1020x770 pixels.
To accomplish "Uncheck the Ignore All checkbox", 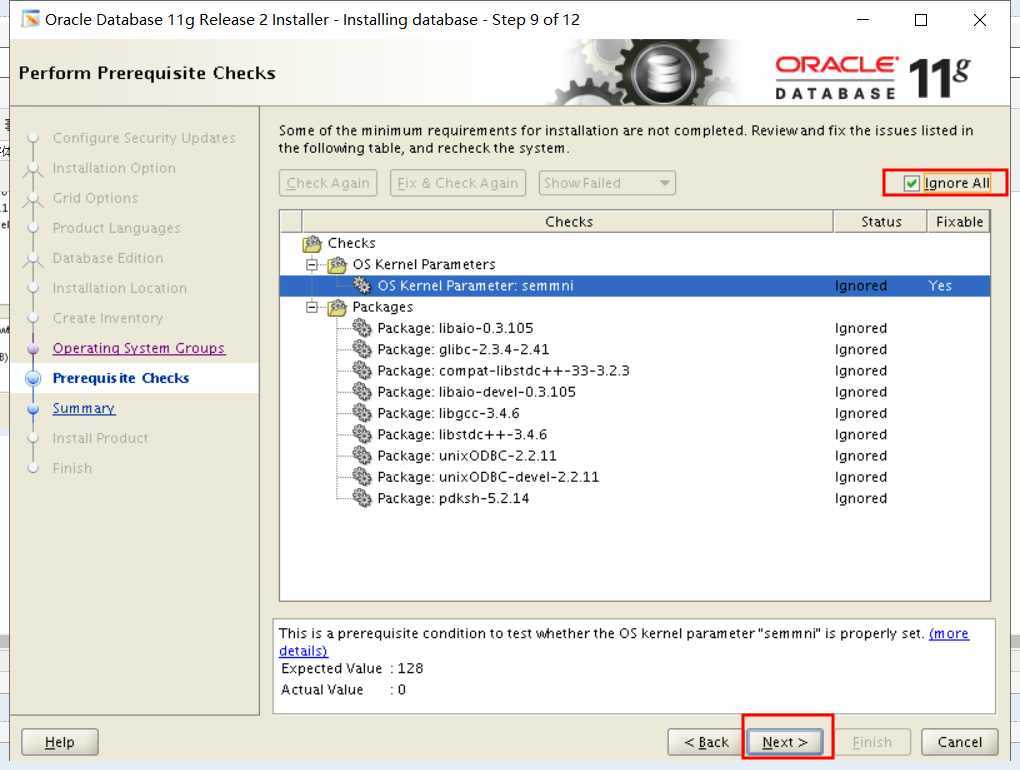I will click(x=911, y=183).
